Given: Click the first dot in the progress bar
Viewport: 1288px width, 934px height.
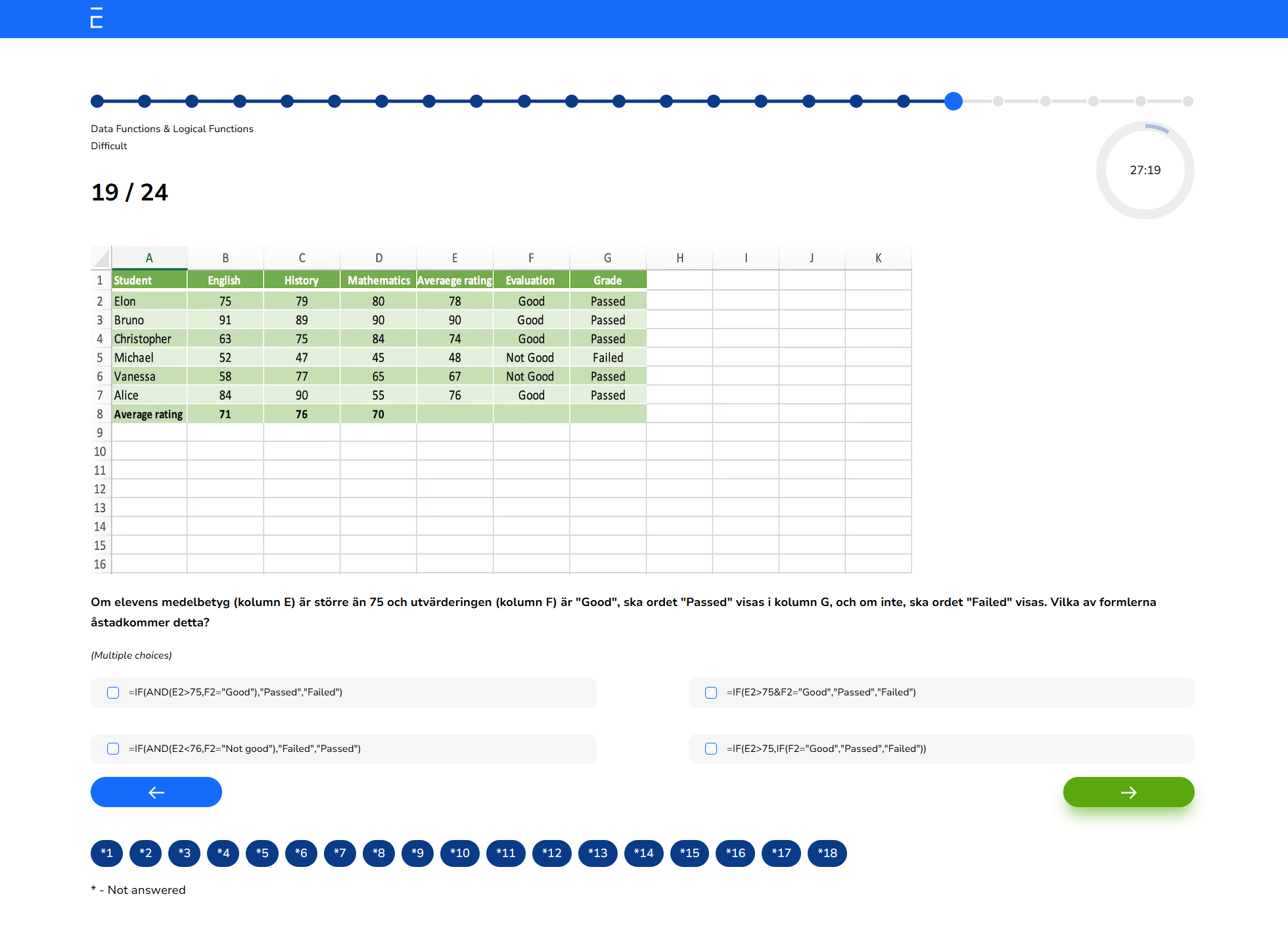Looking at the screenshot, I should 97,101.
